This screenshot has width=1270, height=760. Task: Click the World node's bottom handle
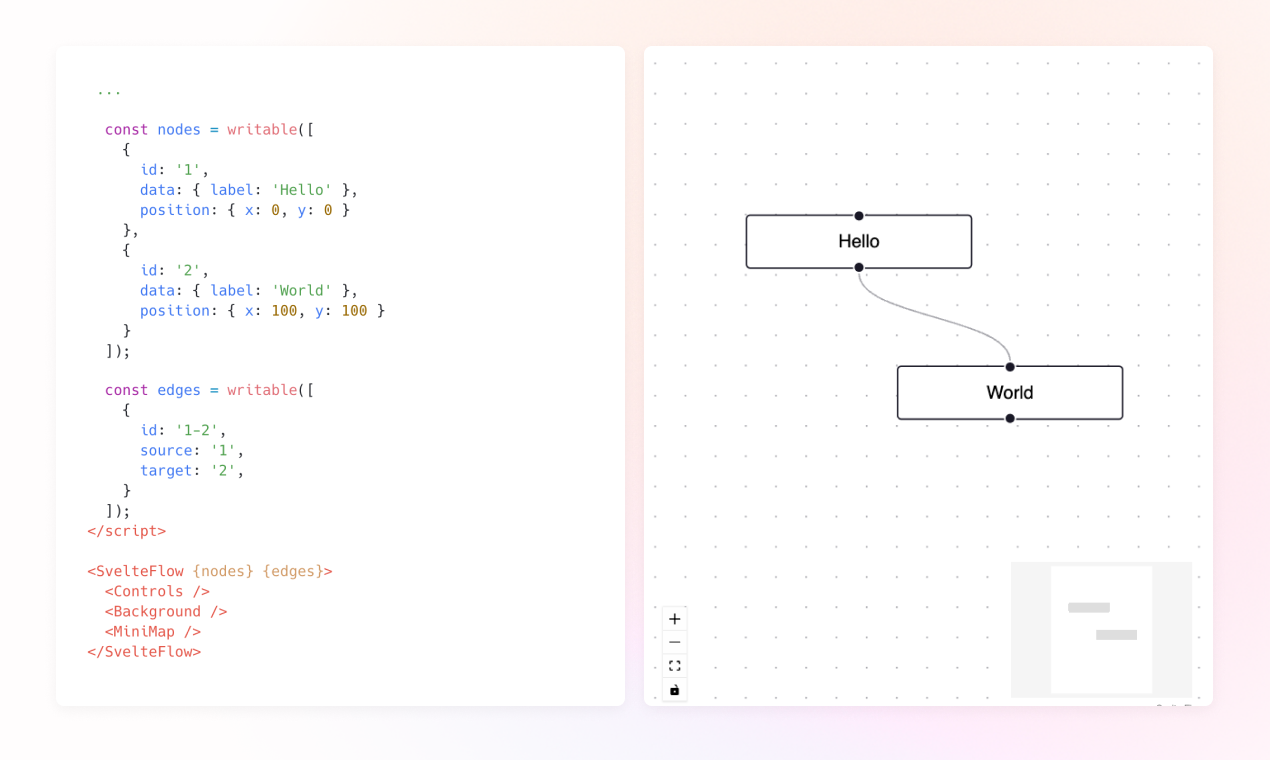[x=1010, y=418]
